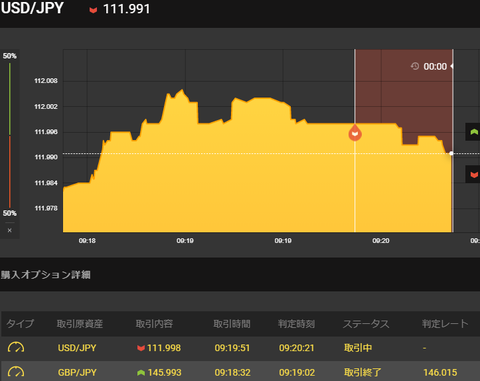Click the red LOW arrow button

473,174
